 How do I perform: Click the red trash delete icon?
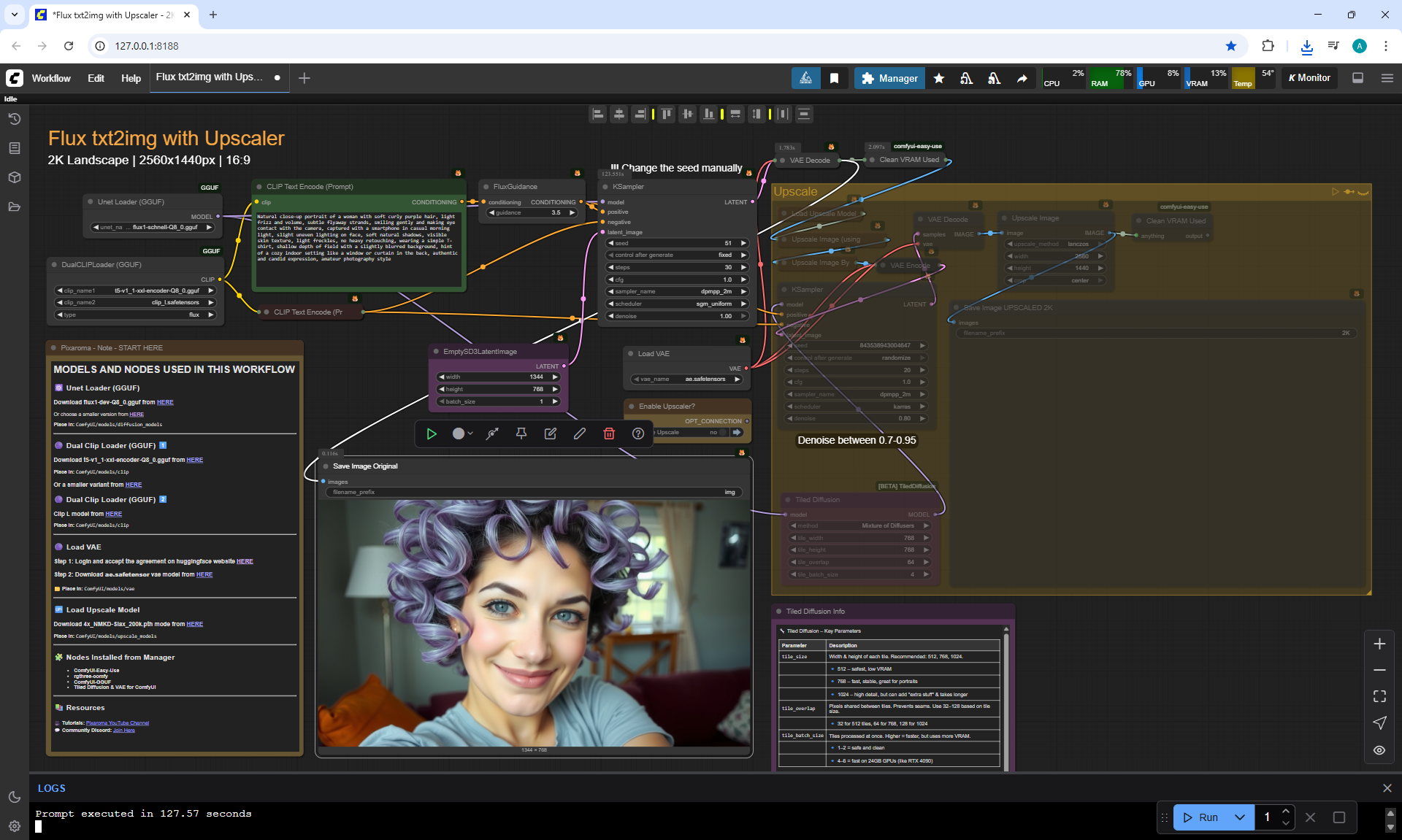coord(609,434)
